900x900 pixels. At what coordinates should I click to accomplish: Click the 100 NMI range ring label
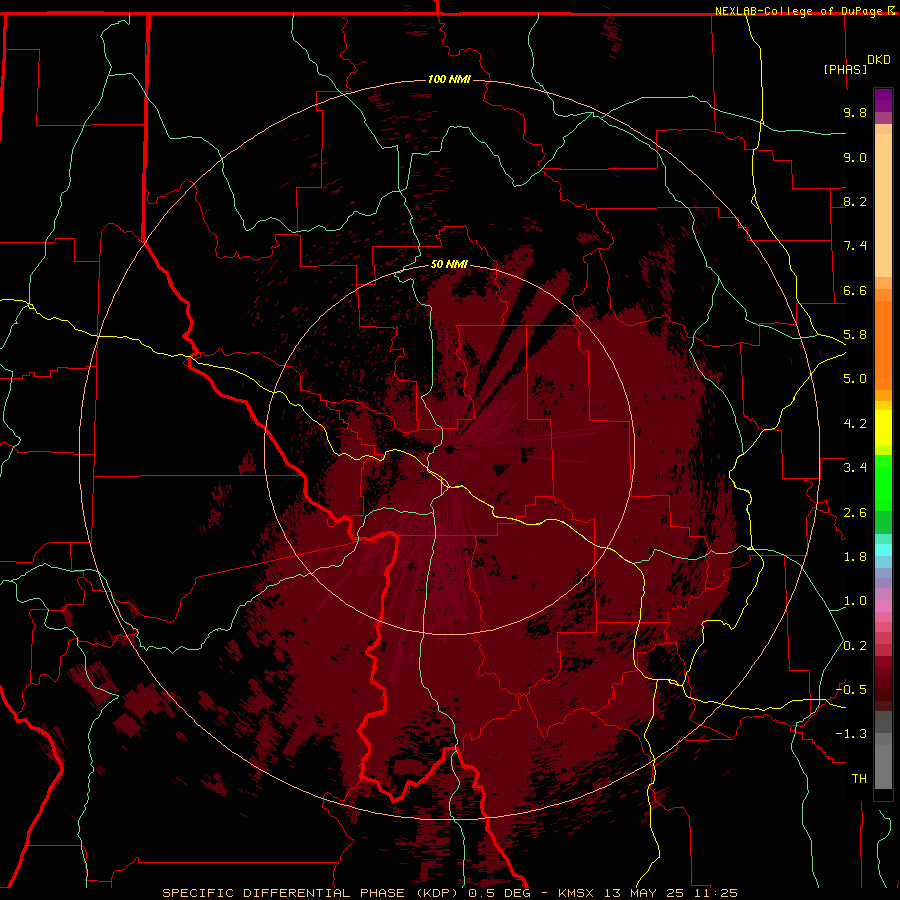449,79
